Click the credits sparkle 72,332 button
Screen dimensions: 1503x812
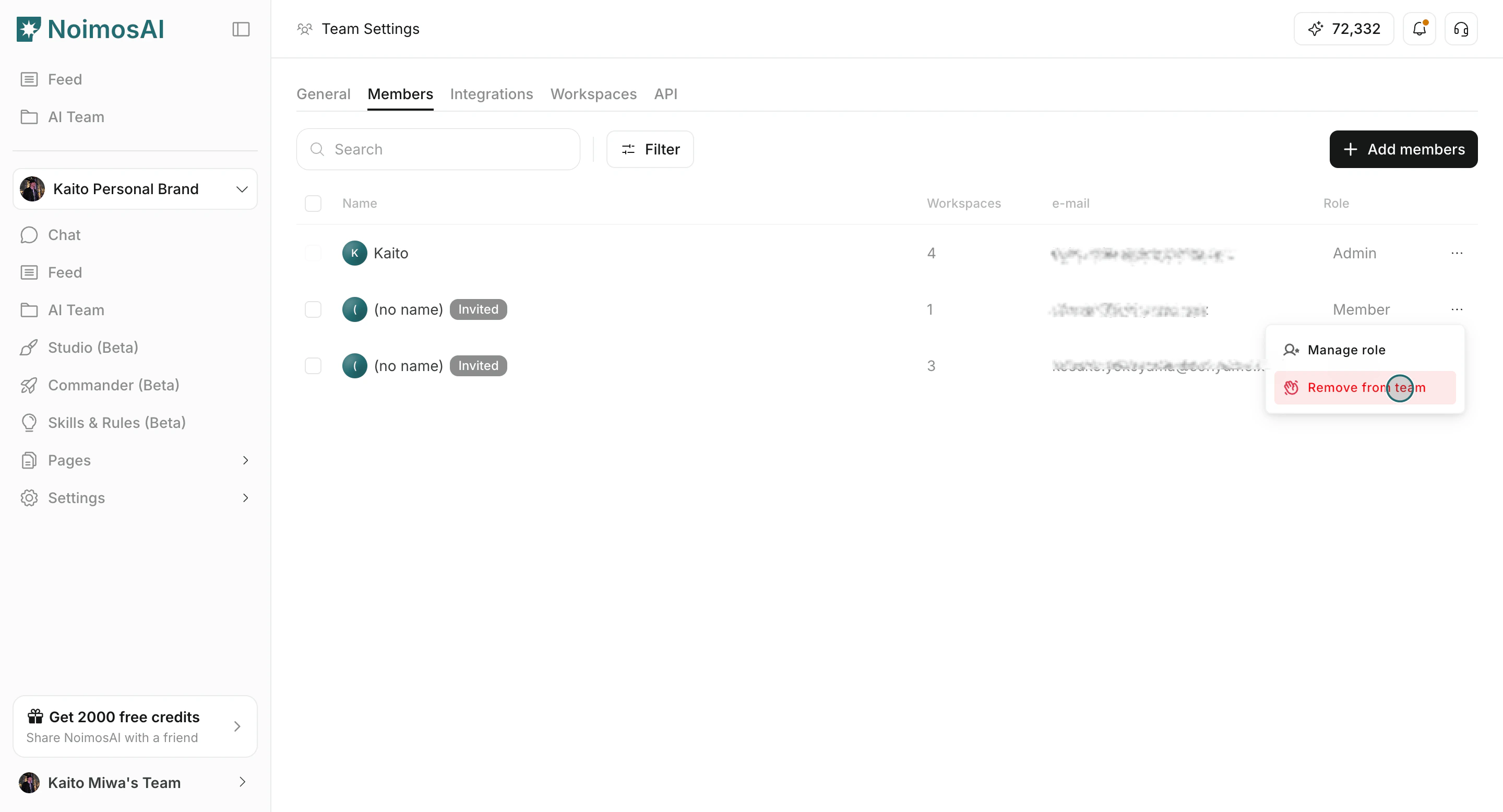coord(1343,29)
